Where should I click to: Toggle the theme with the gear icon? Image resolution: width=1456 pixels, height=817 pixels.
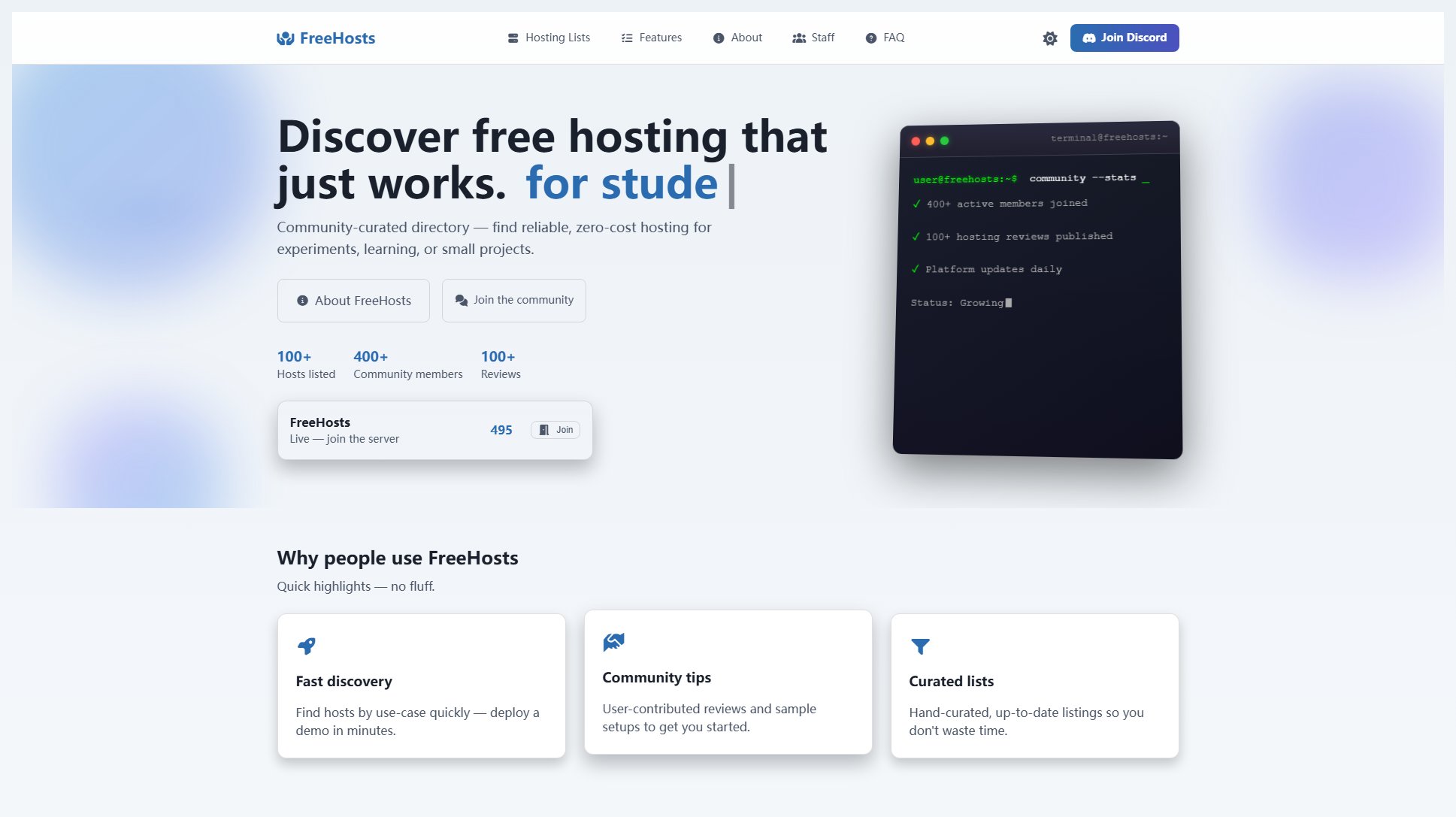pos(1049,38)
